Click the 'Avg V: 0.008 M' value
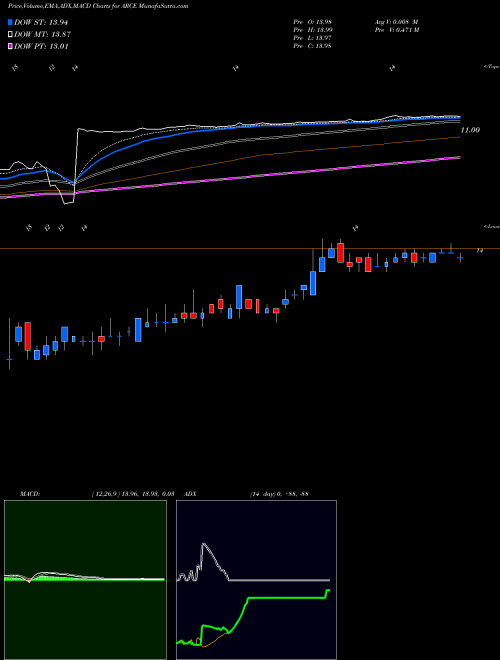This screenshot has height=660, width=500. click(396, 22)
